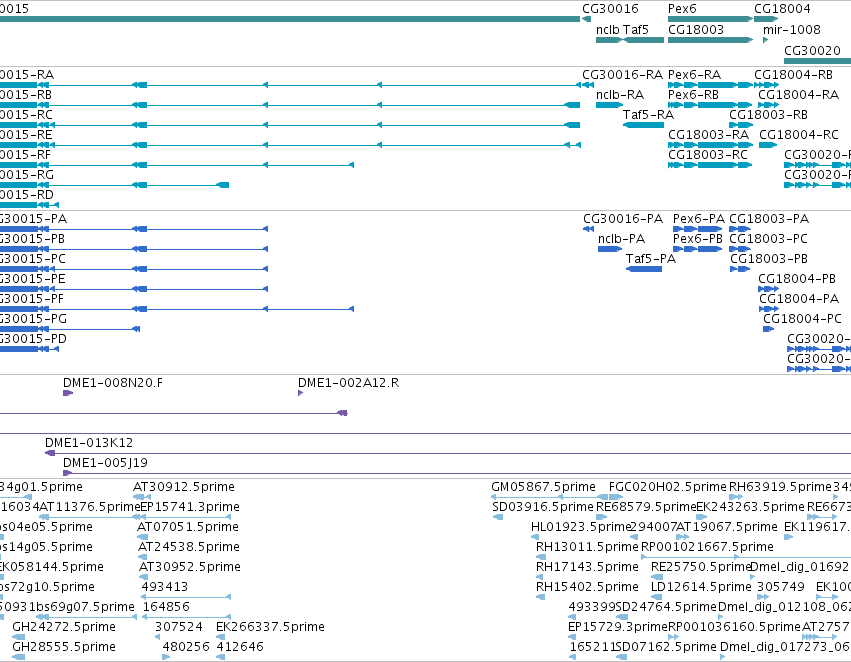Open the EK266337.5prime EST label
The width and height of the screenshot is (851, 662).
(270, 627)
